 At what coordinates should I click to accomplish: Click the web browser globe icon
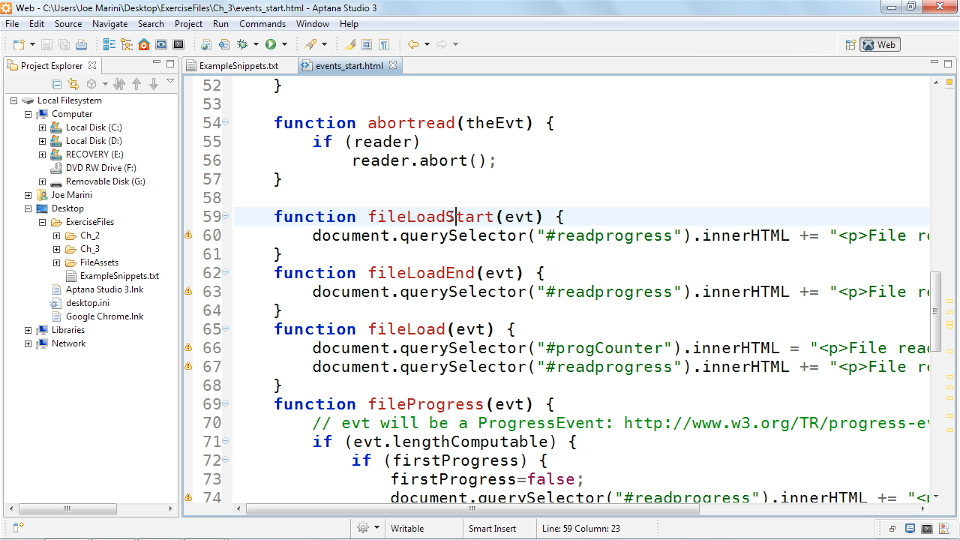pyautogui.click(x=206, y=45)
